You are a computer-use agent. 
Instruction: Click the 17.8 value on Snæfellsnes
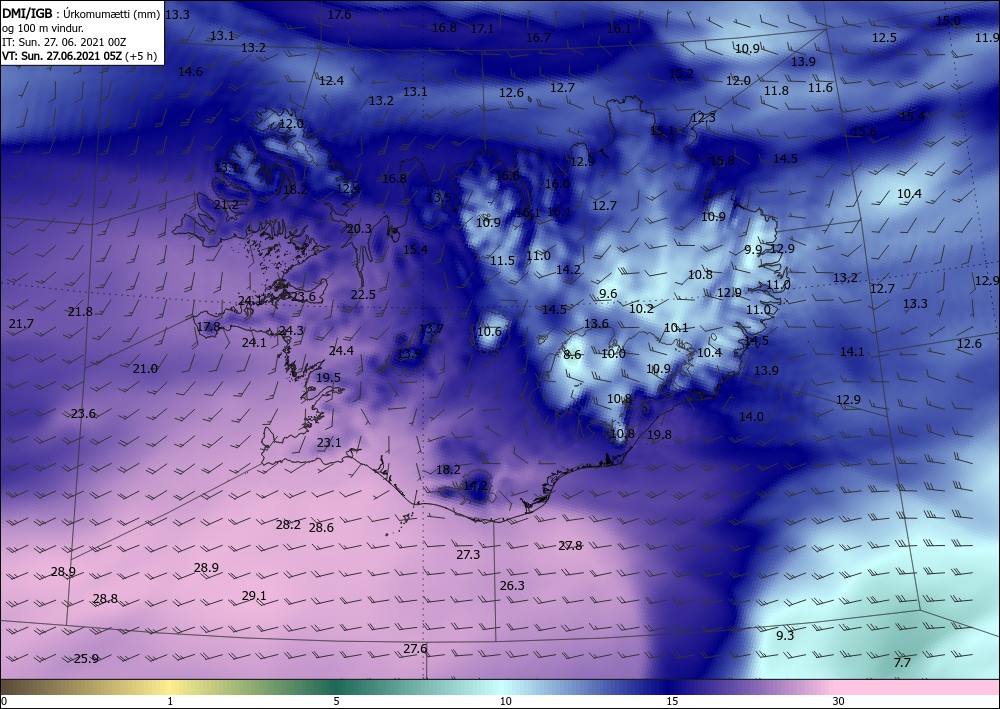pyautogui.click(x=208, y=327)
